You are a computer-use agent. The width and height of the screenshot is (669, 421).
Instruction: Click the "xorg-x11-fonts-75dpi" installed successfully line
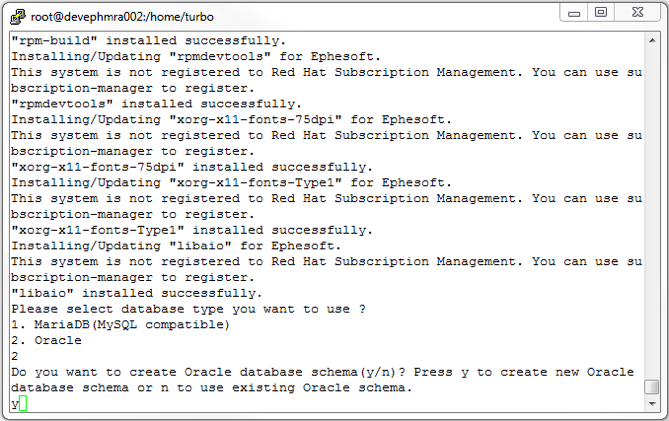tap(192, 167)
